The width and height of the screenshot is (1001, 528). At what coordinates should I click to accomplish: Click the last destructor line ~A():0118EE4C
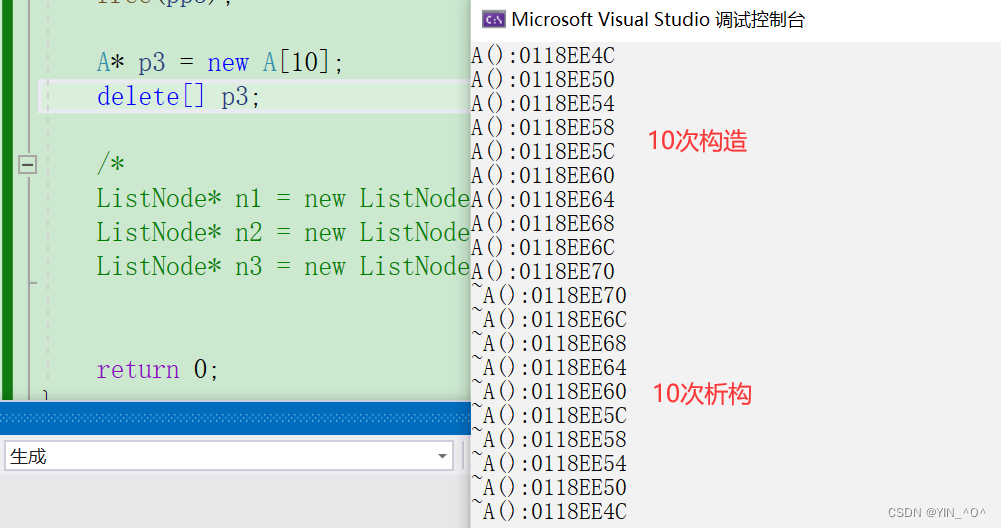pyautogui.click(x=549, y=511)
